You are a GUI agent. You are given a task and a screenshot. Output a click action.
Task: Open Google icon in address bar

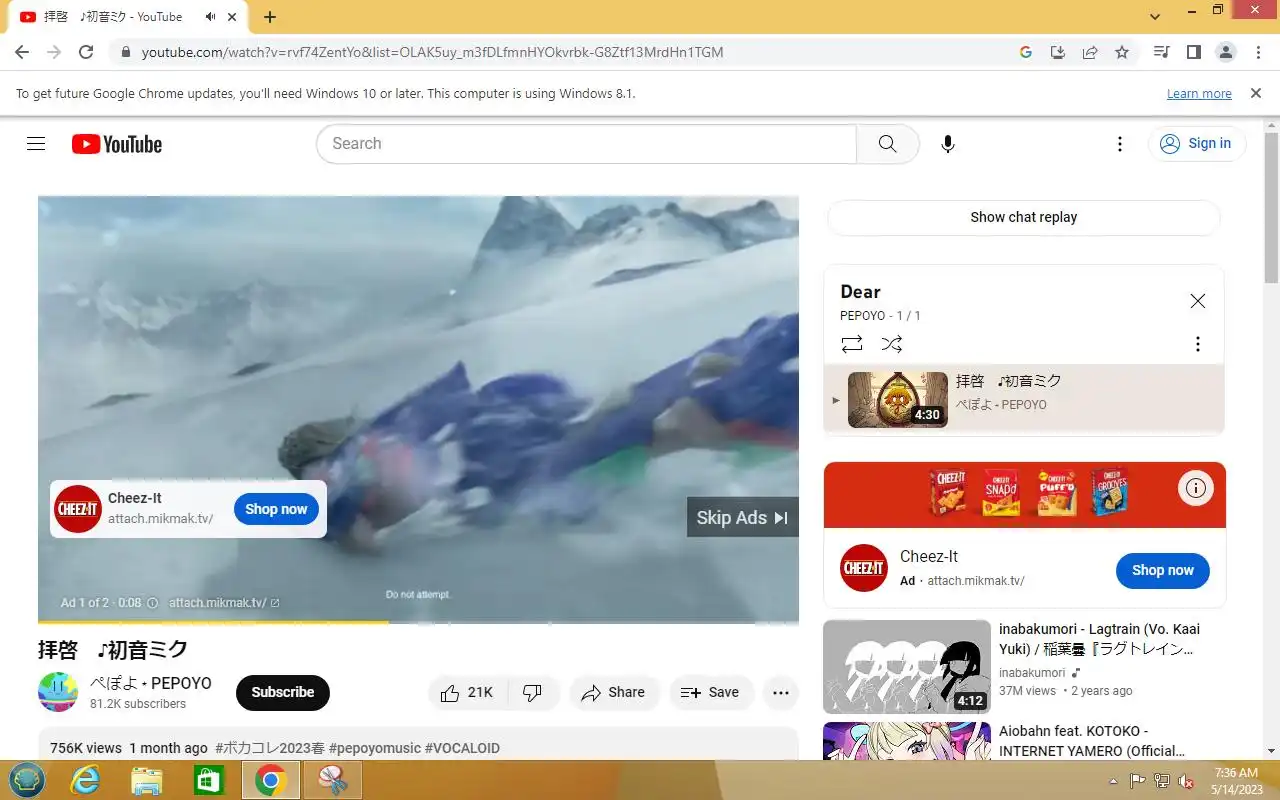[1025, 52]
